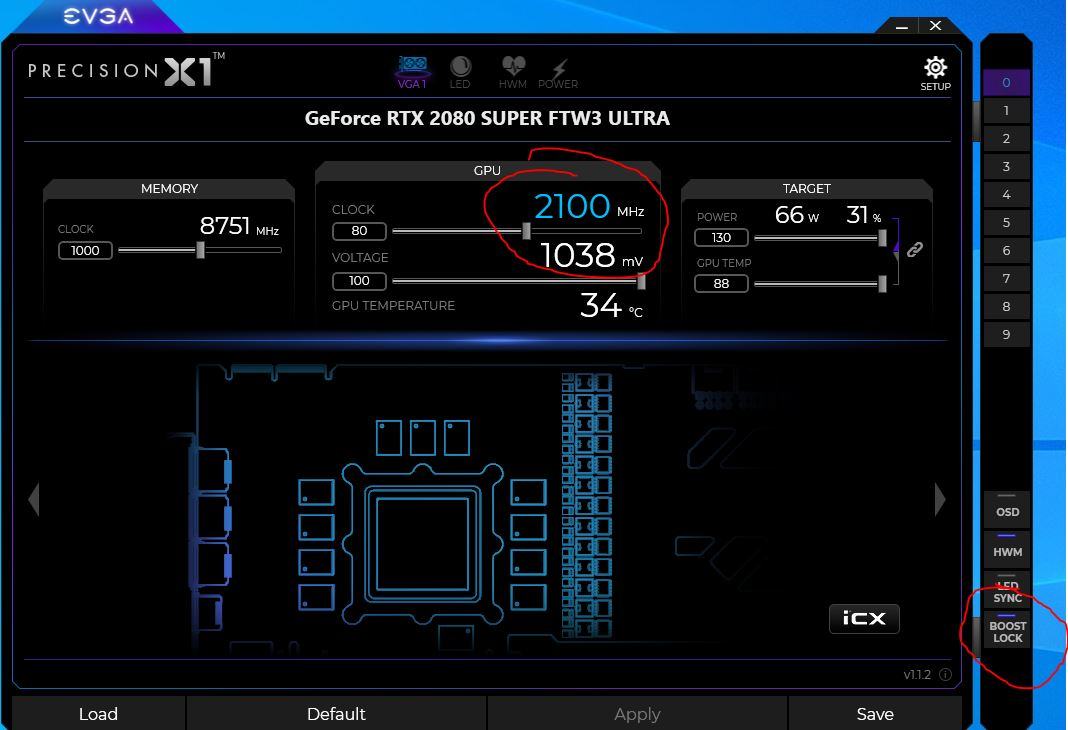Screen dimensions: 1068x730
Task: Click the iCX button
Action: tap(864, 618)
